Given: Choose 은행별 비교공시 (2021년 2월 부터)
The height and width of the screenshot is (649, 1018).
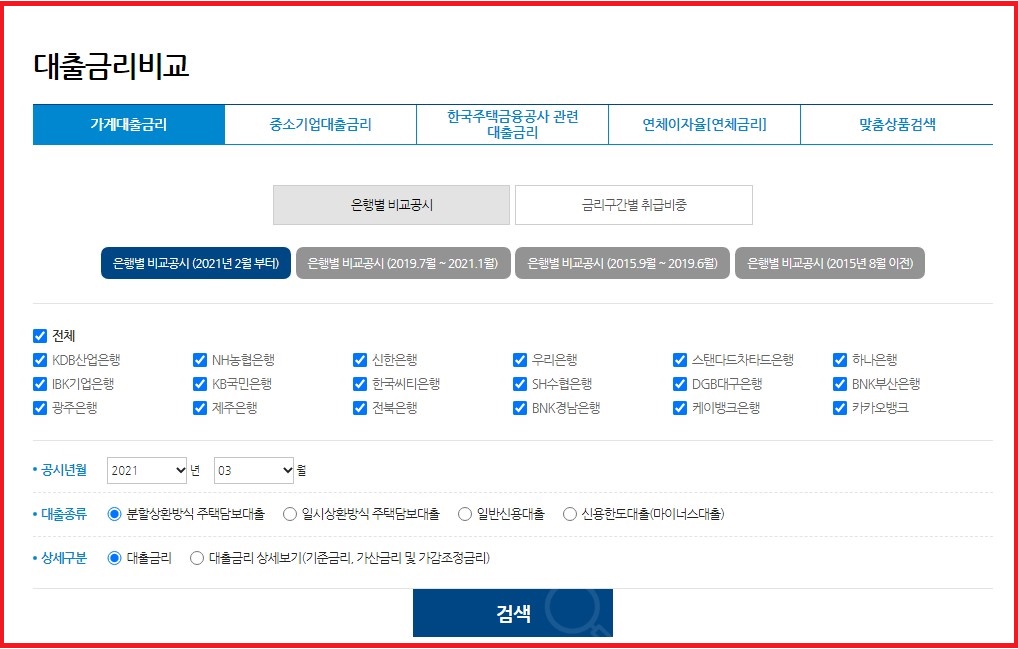Looking at the screenshot, I should [x=196, y=263].
